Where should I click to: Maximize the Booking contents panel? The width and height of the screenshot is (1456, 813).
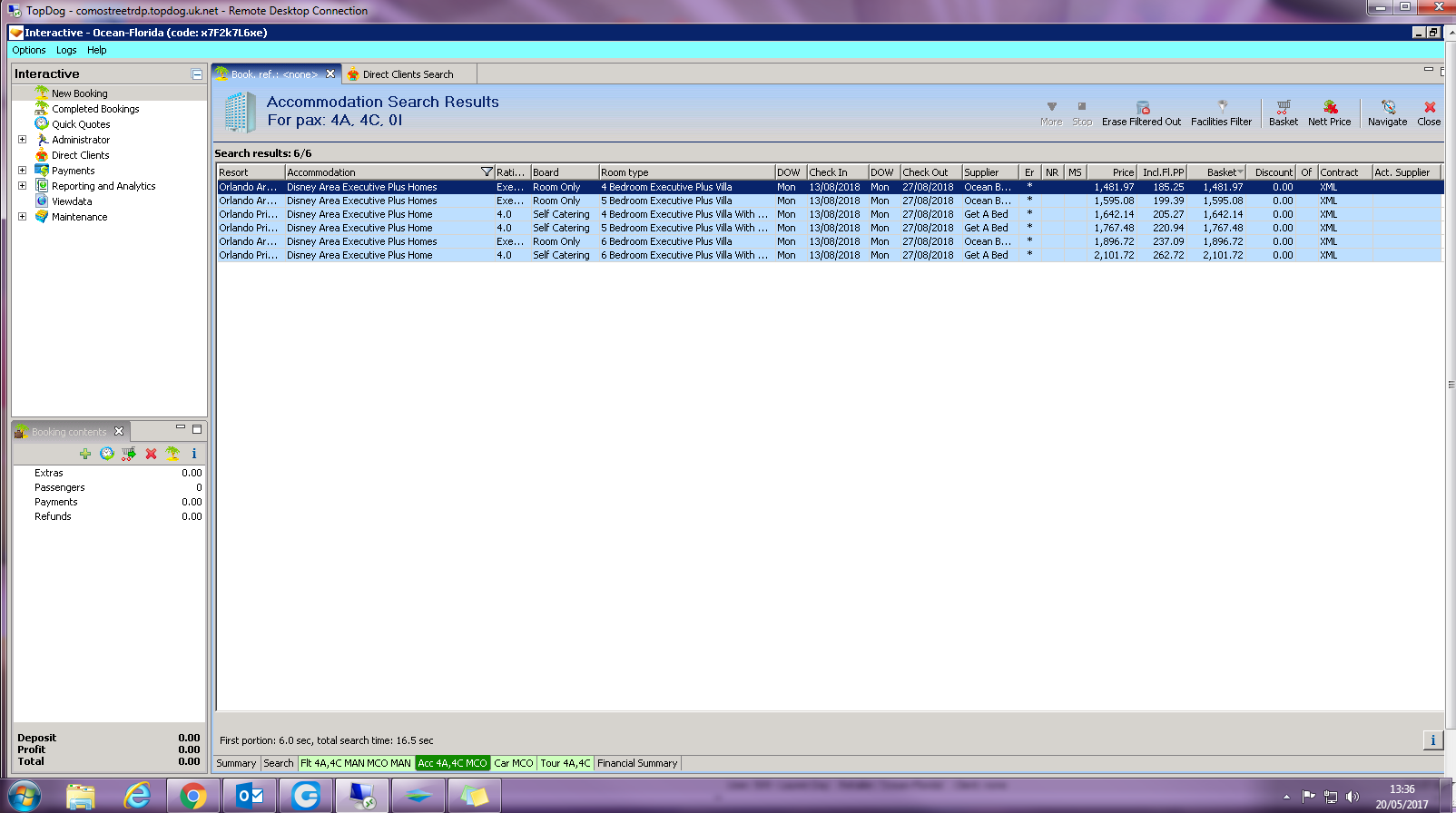(x=197, y=428)
